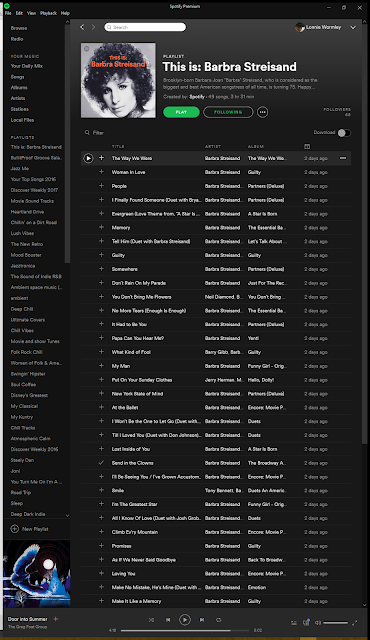Click artist Neil Diamond on You Don't Bring Me Flowers
Screen dimensions: 370x640
click(x=219, y=297)
